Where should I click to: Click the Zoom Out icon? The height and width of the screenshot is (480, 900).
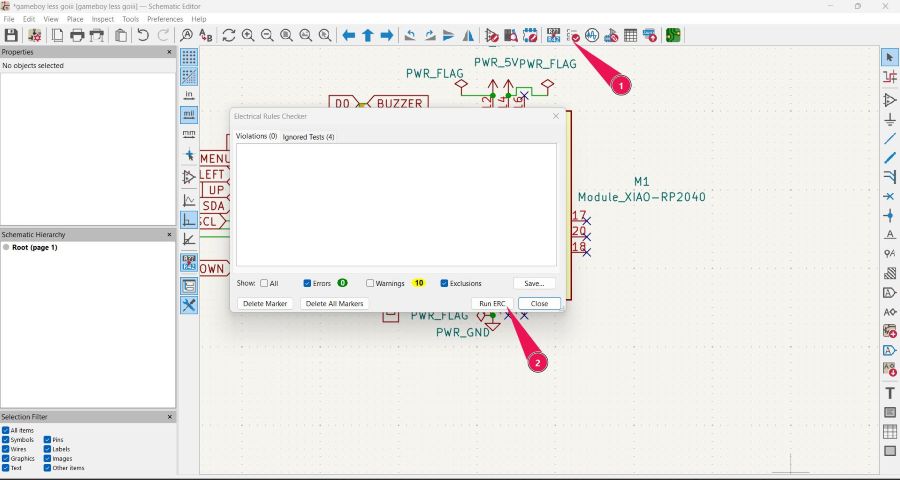pyautogui.click(x=267, y=35)
